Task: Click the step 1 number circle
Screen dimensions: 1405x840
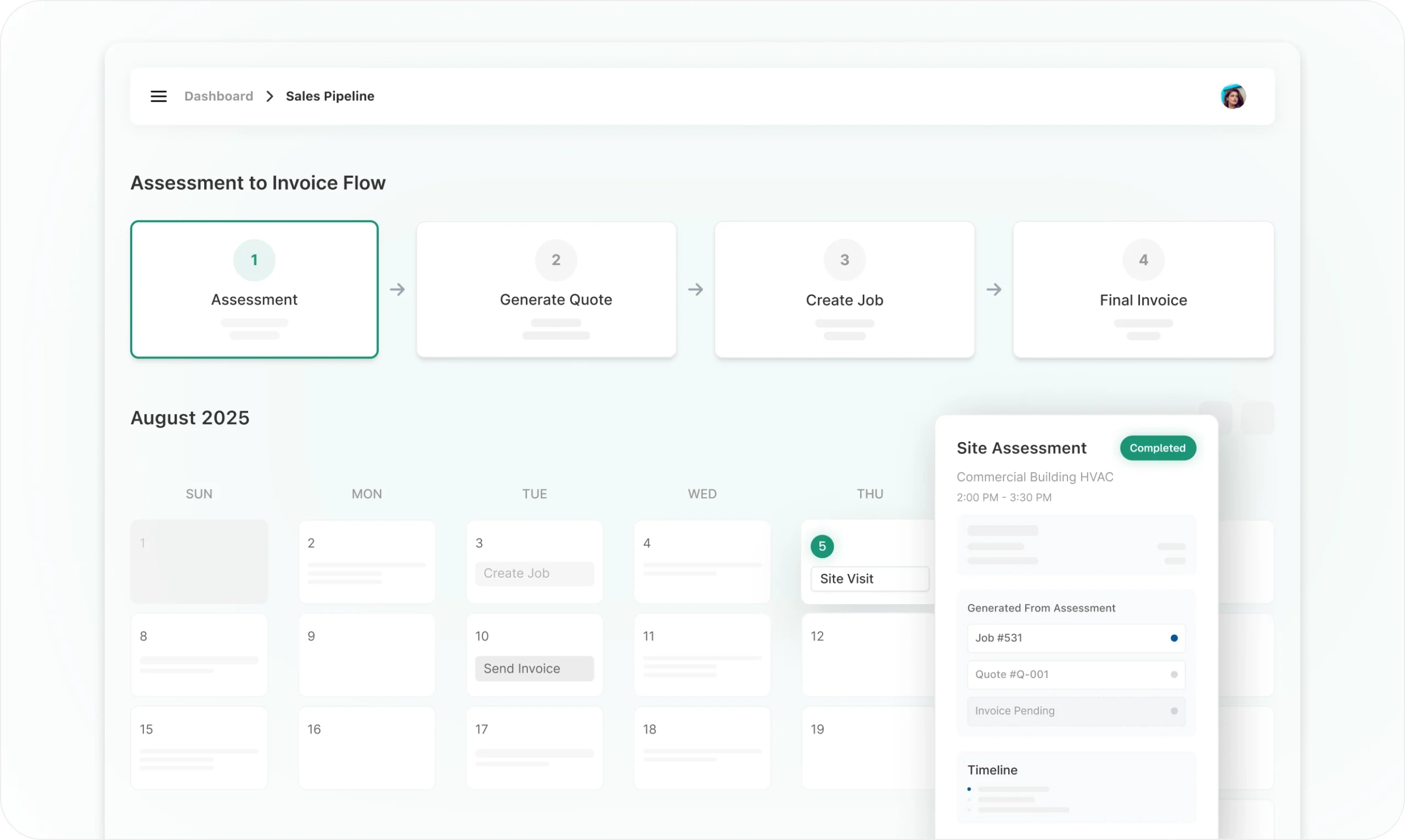Action: pyautogui.click(x=254, y=260)
